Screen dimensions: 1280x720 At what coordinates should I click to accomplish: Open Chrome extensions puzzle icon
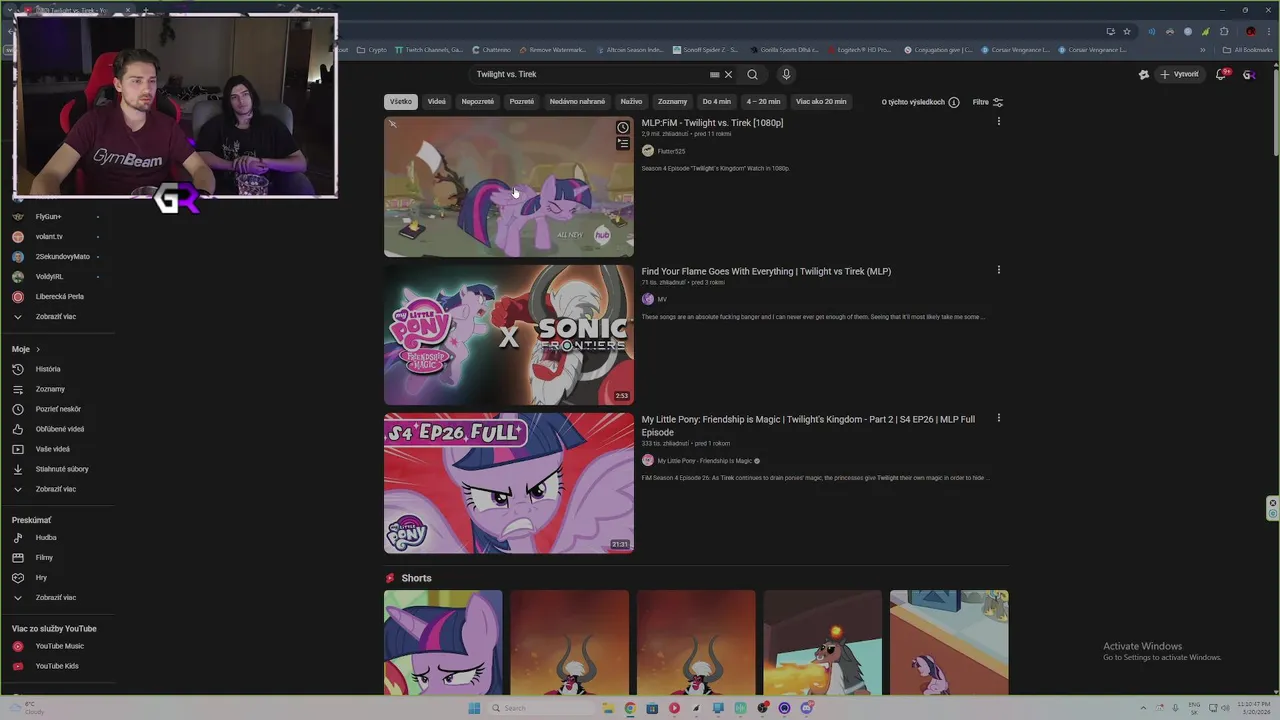pyautogui.click(x=1223, y=31)
